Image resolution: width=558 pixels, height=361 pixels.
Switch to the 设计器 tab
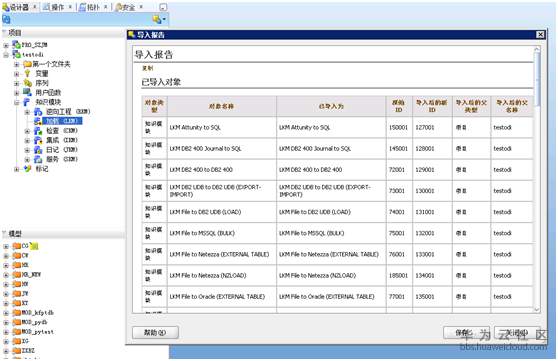(x=19, y=7)
